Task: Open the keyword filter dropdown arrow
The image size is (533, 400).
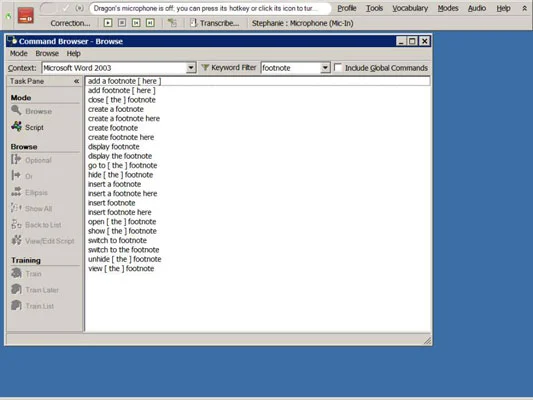Action: tap(325, 68)
